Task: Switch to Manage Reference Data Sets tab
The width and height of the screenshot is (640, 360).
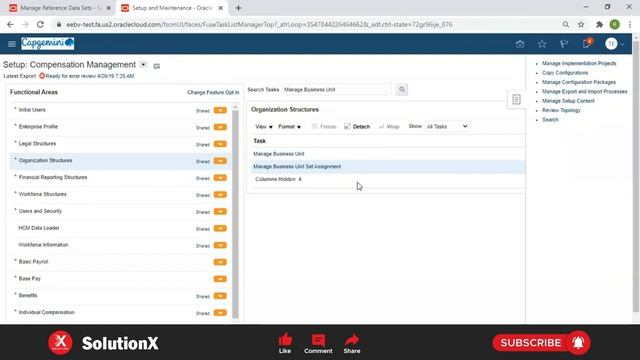Action: [60, 8]
